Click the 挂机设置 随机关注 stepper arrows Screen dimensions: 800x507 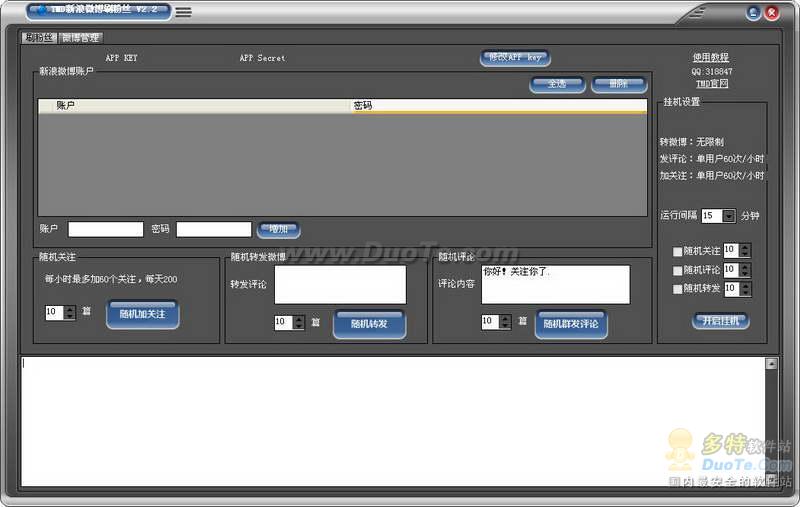point(745,250)
